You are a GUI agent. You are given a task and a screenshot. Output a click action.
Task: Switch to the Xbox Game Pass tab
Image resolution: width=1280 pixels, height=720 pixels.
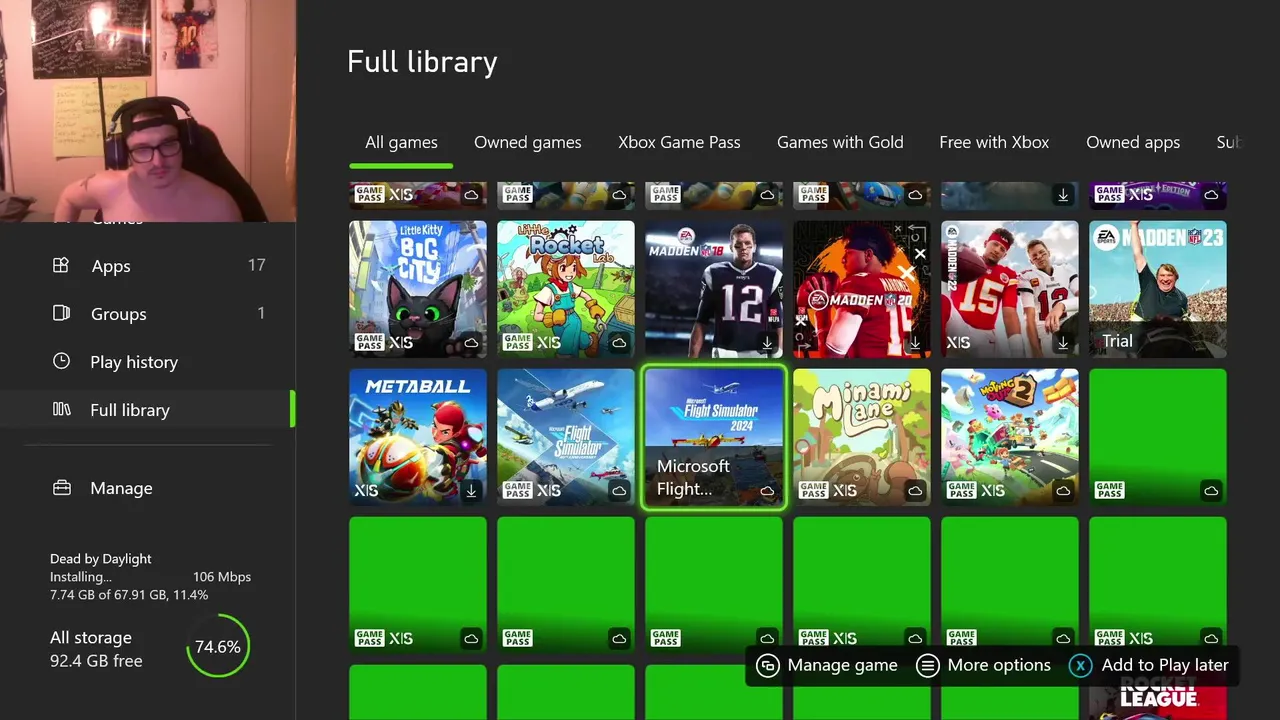click(679, 142)
